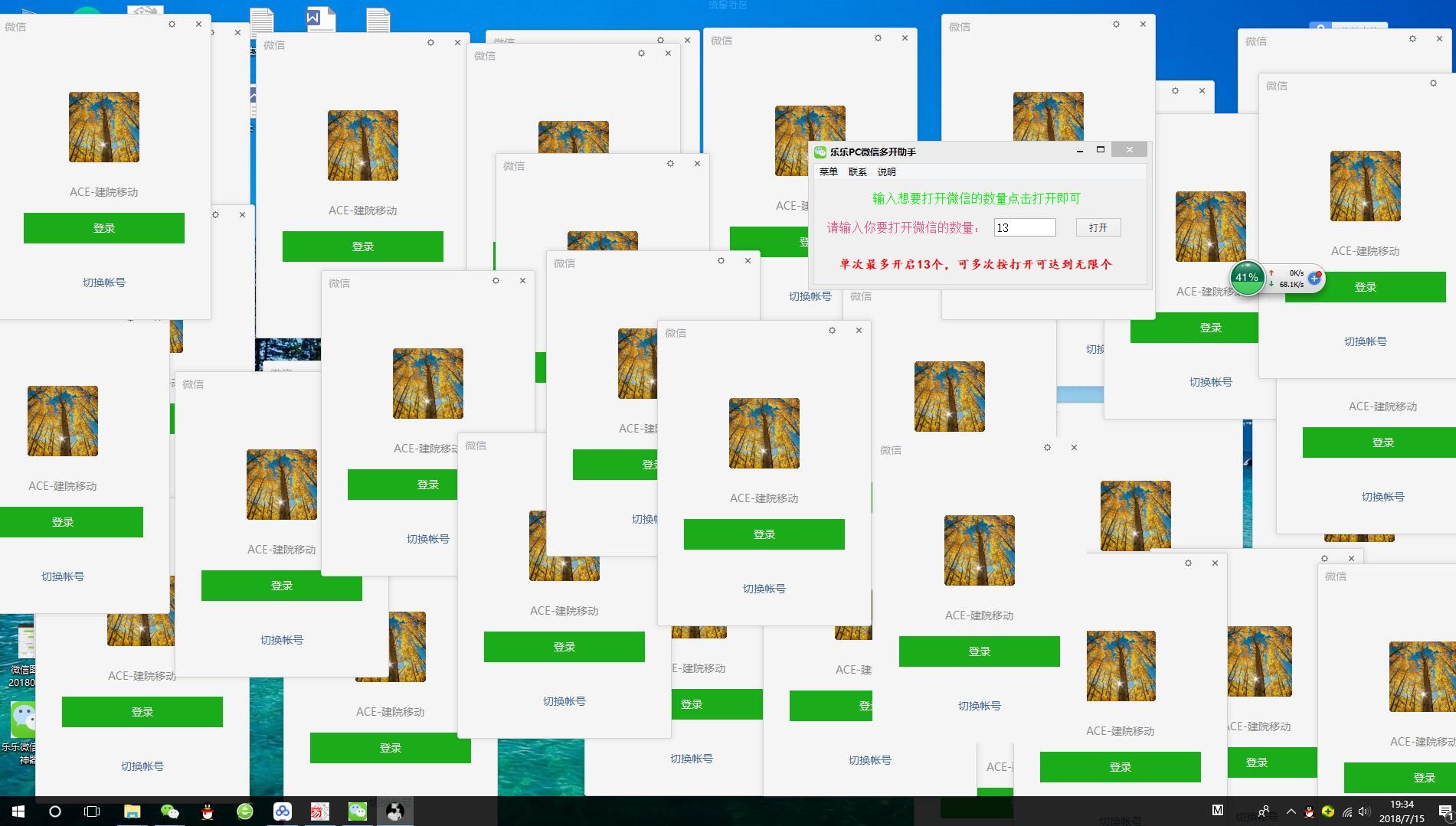Open Cortana search circle in the taskbar
Image resolution: width=1456 pixels, height=826 pixels.
pos(55,811)
